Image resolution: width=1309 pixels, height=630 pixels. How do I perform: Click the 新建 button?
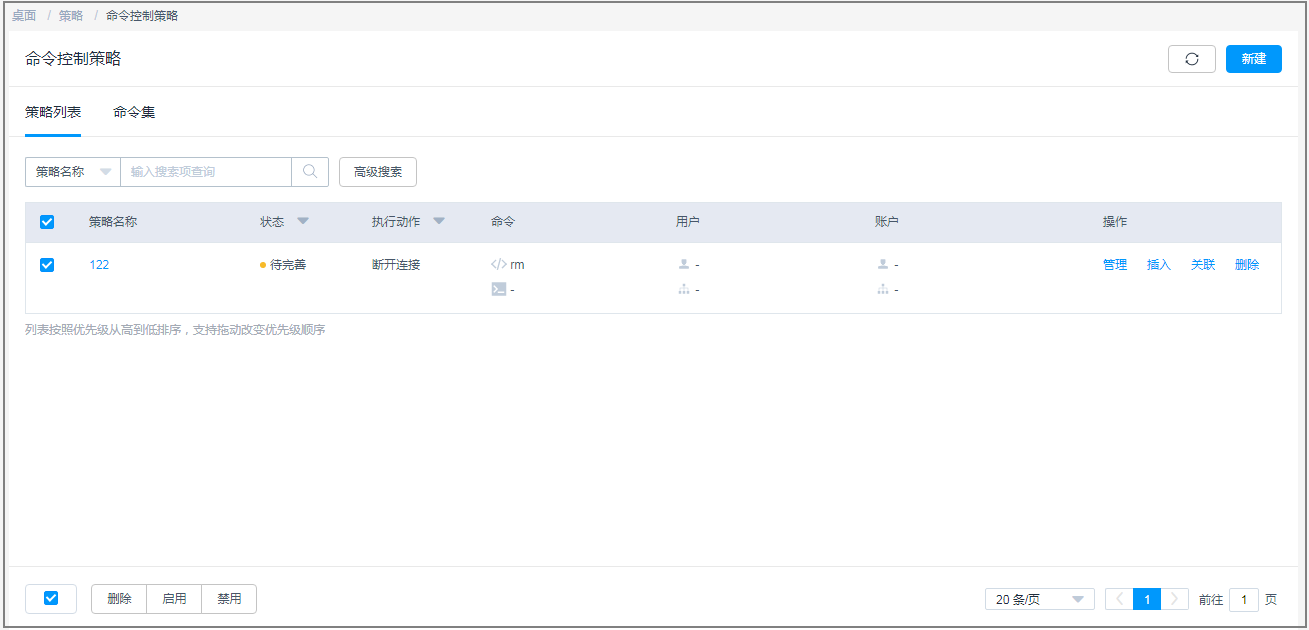[x=1254, y=59]
